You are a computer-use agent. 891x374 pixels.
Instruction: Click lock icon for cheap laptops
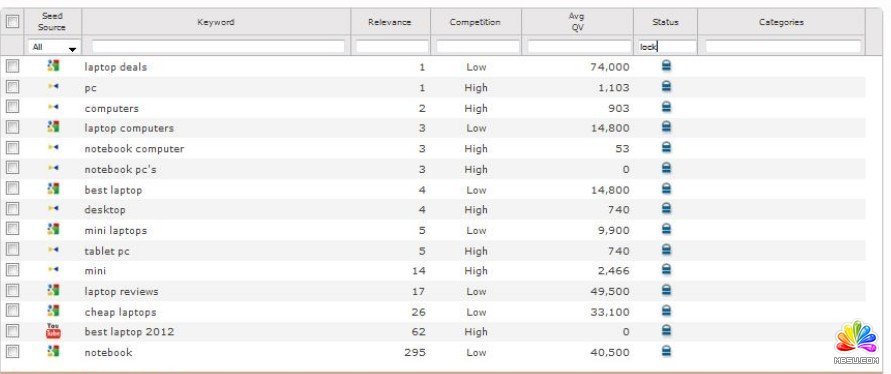667,310
